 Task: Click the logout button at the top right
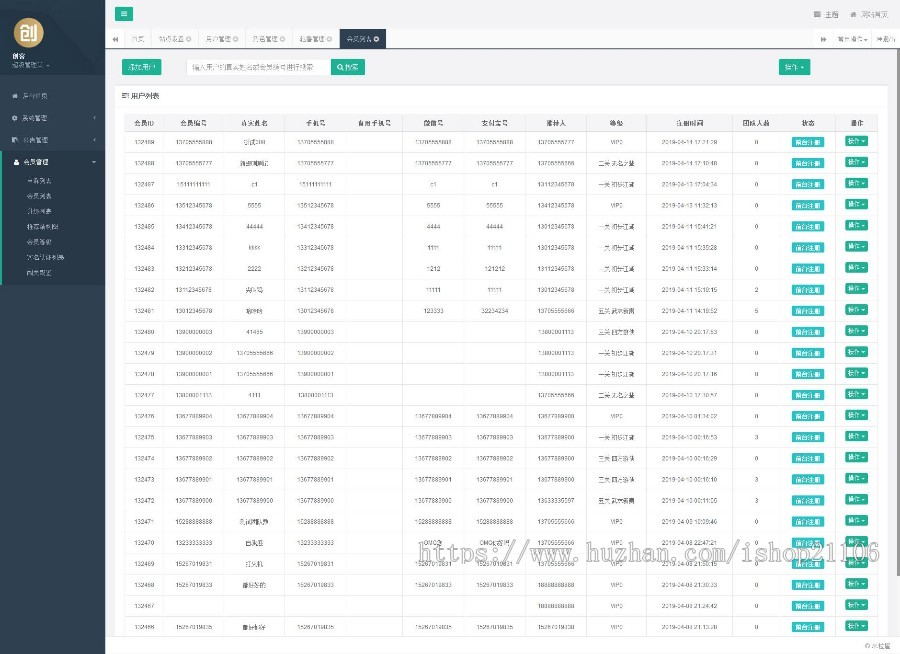click(x=886, y=39)
